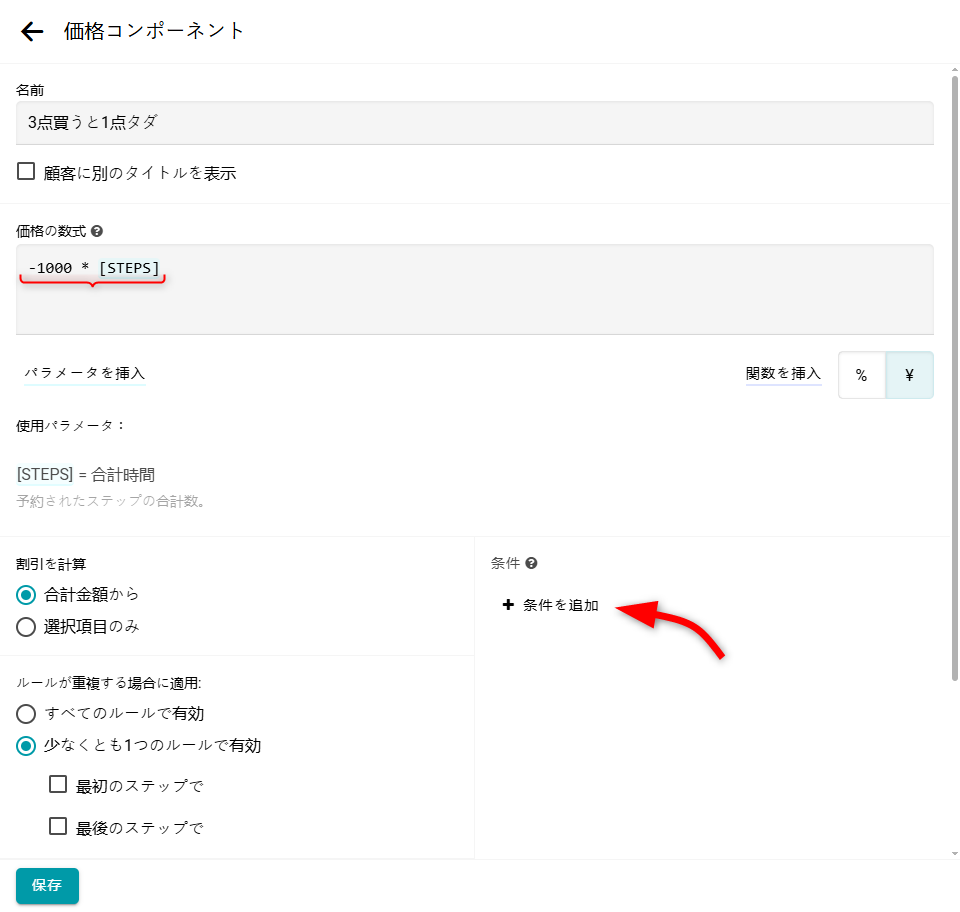Click the [STEPS] parameter link
Image resolution: width=960 pixels, height=912 pixels.
pyautogui.click(x=45, y=474)
